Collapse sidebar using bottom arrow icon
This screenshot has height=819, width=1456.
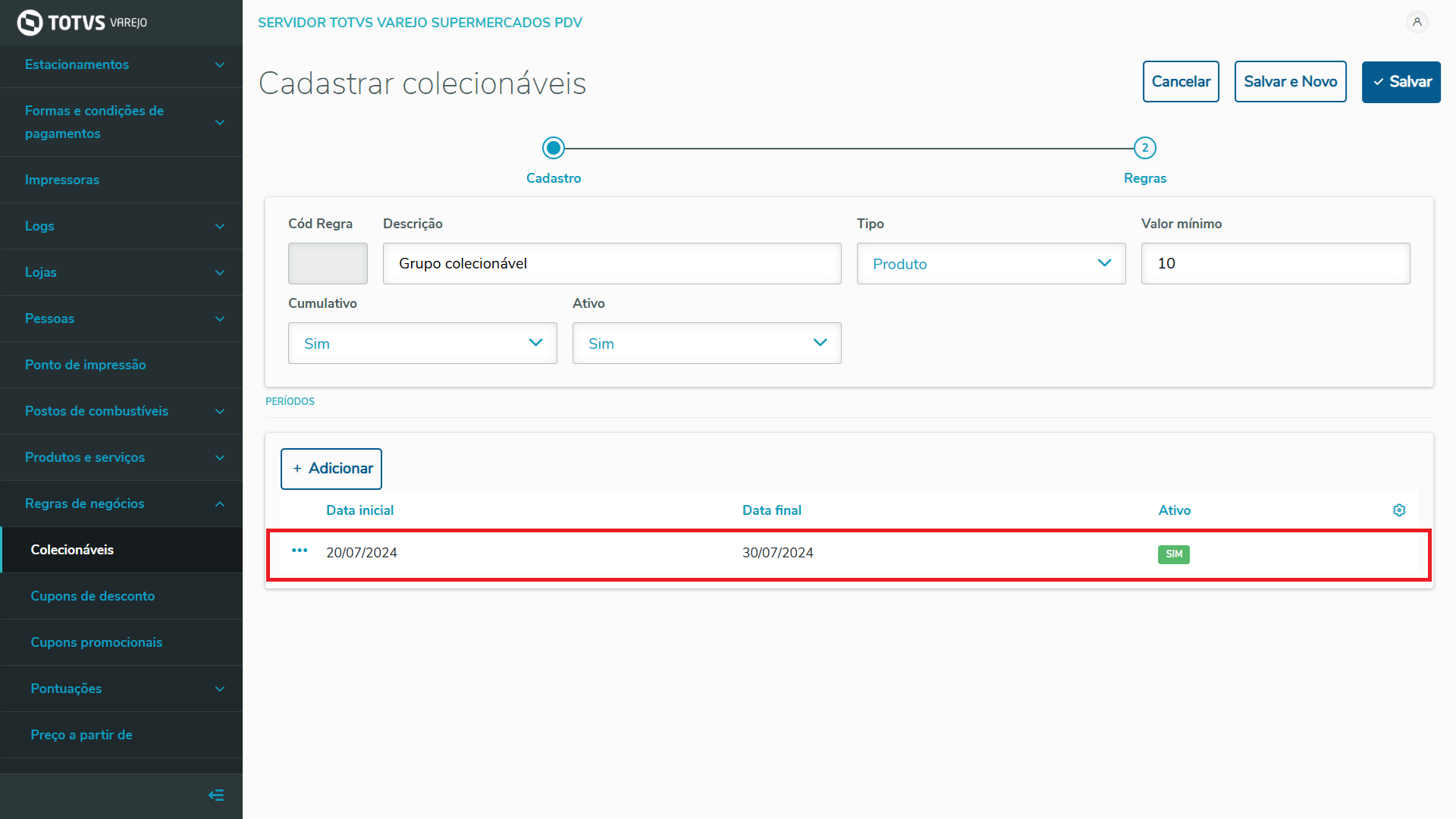point(216,795)
